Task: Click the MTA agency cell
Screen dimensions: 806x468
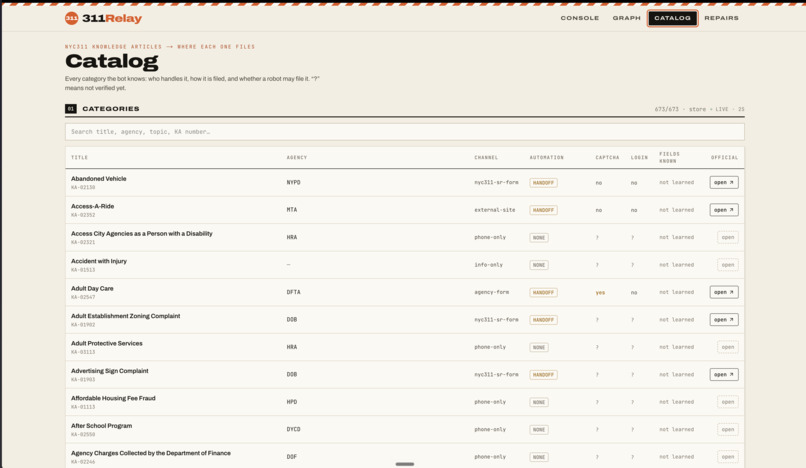Action: (x=291, y=210)
